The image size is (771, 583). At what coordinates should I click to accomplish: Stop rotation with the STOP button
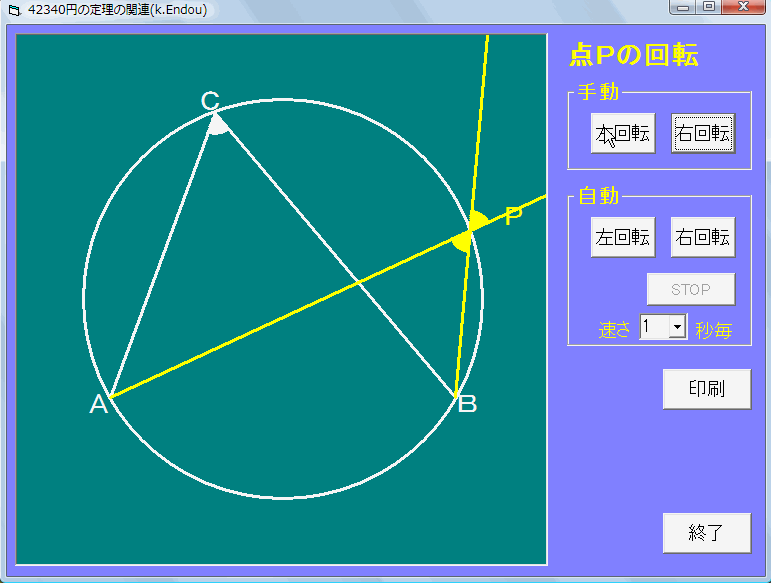691,289
